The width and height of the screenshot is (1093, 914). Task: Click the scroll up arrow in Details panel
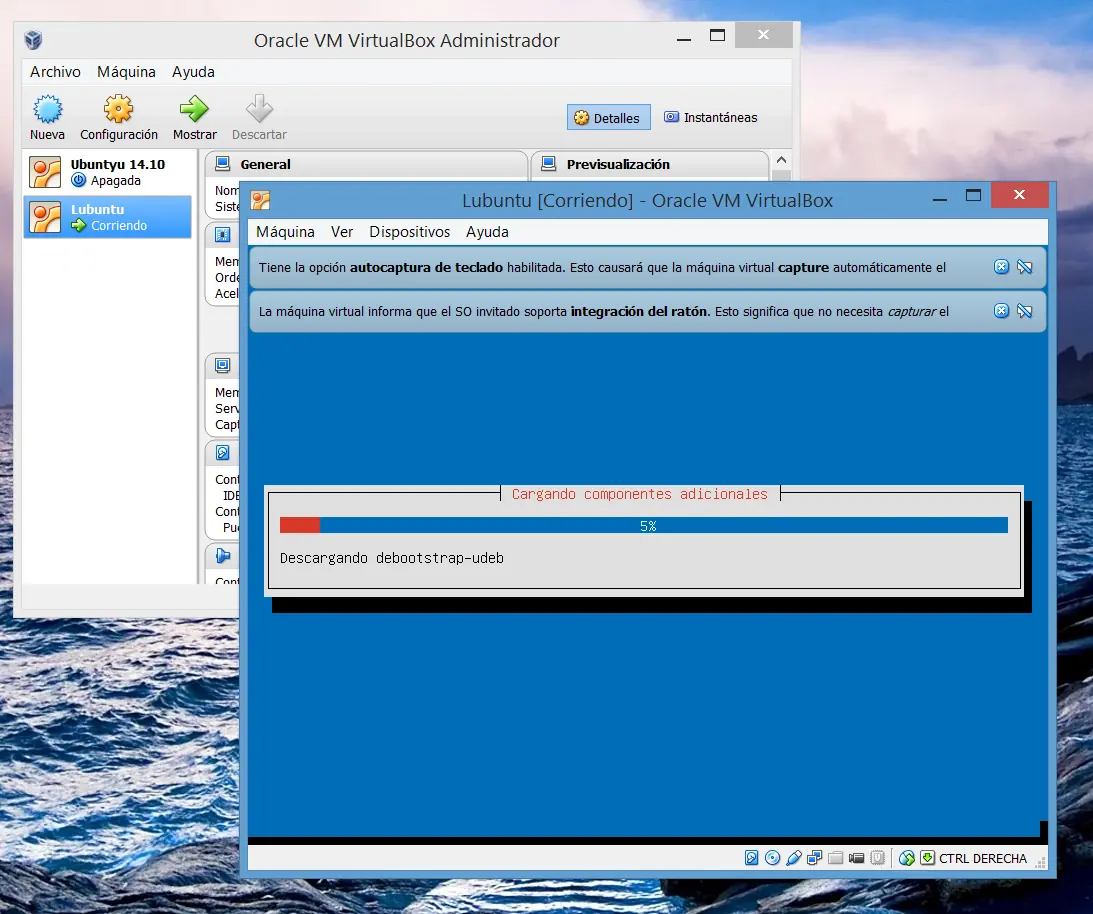click(x=781, y=159)
